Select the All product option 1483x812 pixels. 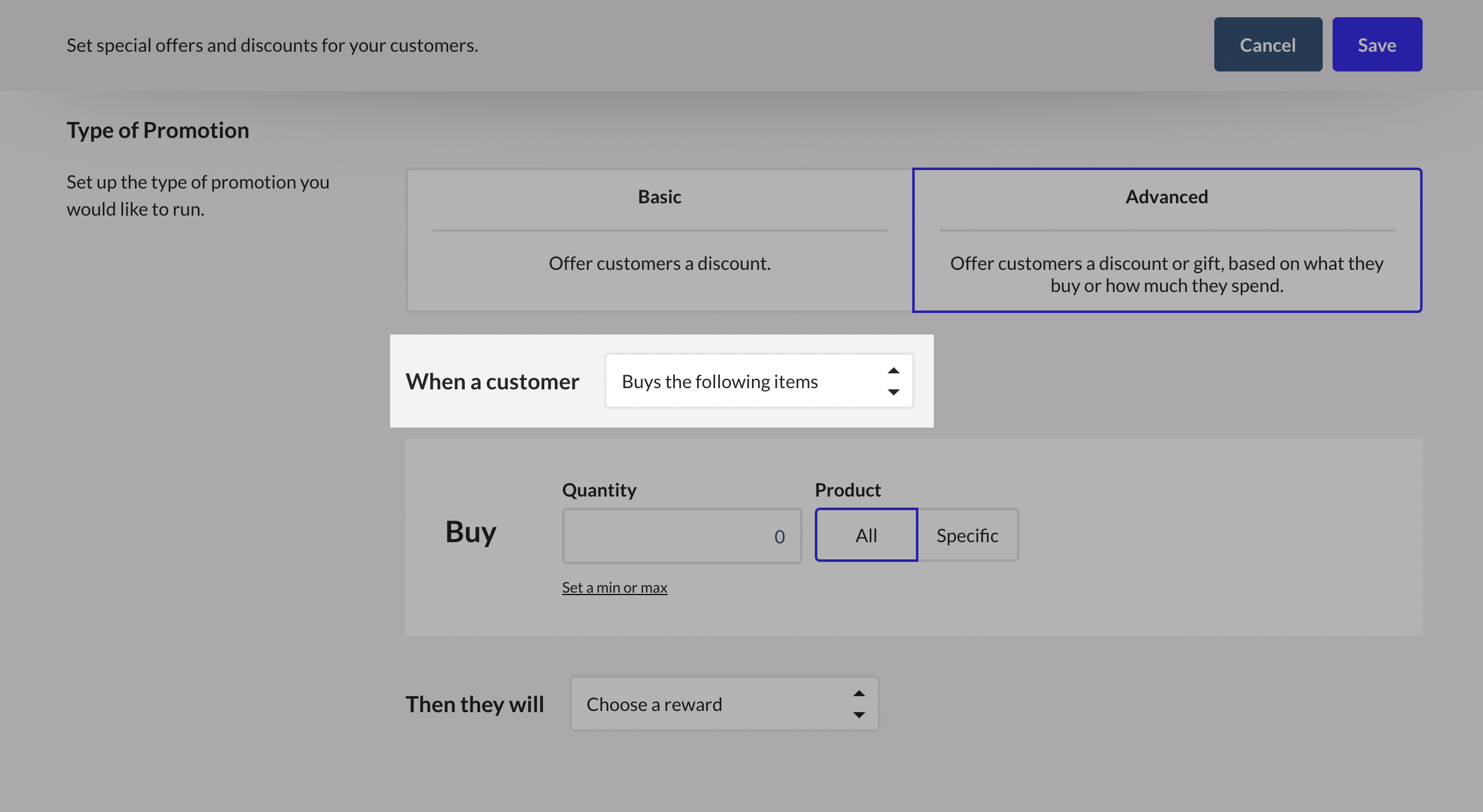tap(866, 535)
